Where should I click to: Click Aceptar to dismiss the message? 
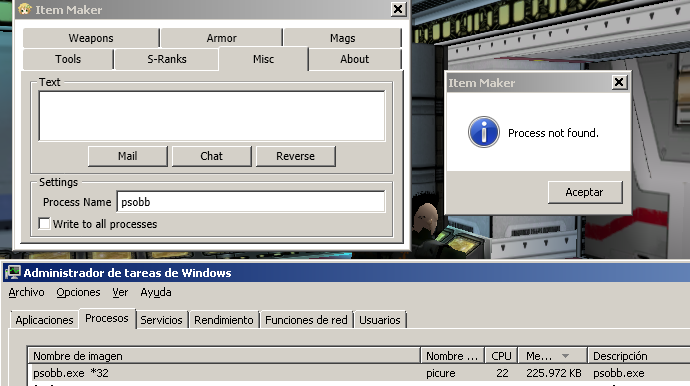585,192
